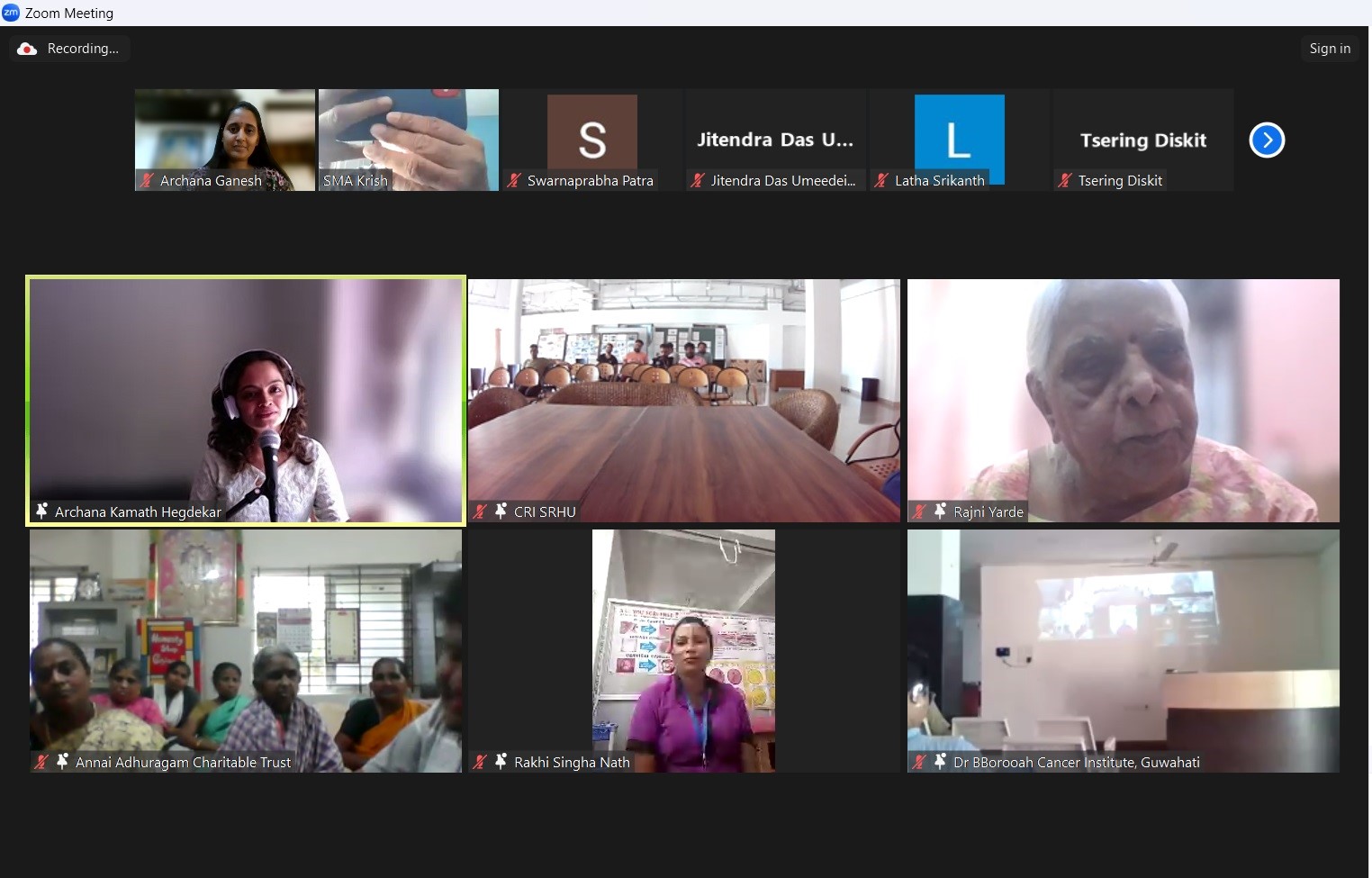Click the Zoom logo in title bar
This screenshot has width=1372, height=878.
tap(11, 13)
